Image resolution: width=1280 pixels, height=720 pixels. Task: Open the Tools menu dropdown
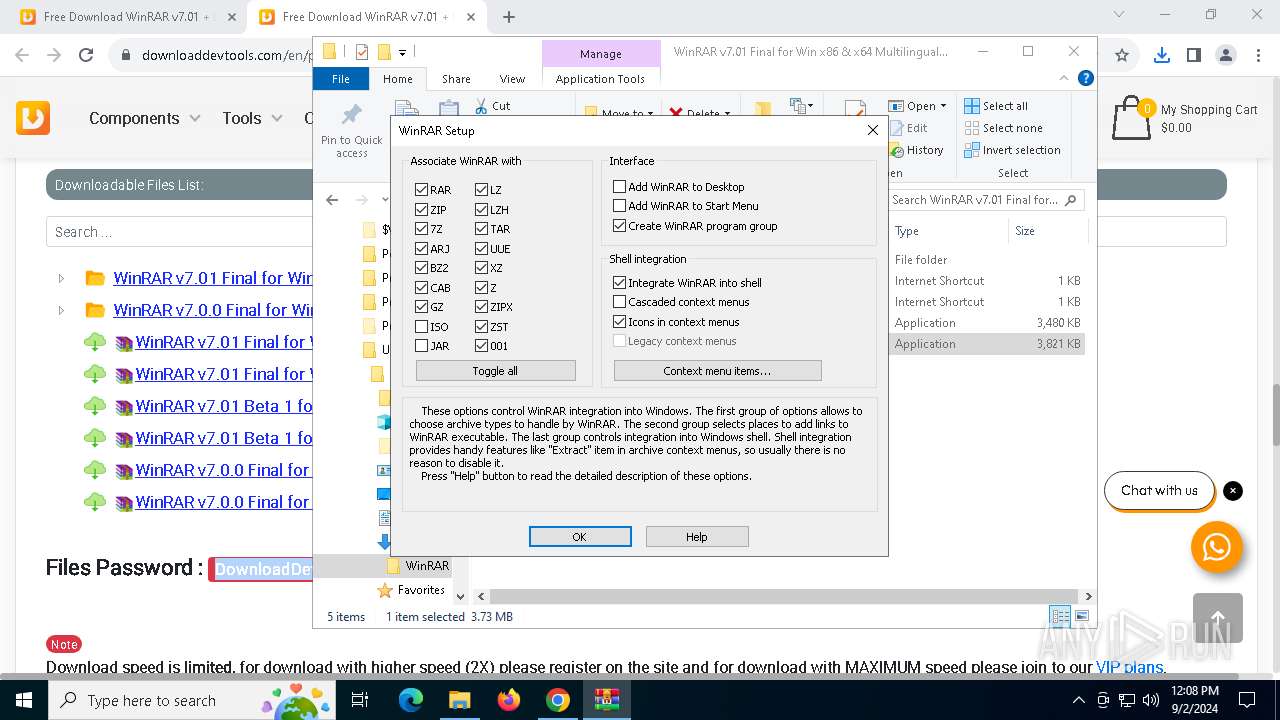[253, 118]
